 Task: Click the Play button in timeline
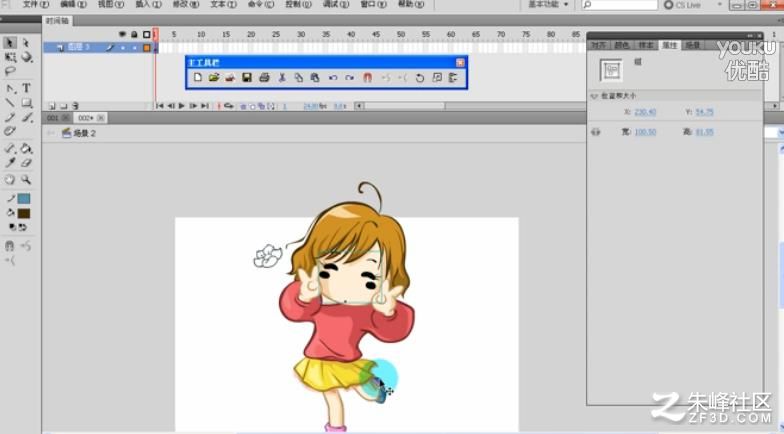(182, 106)
